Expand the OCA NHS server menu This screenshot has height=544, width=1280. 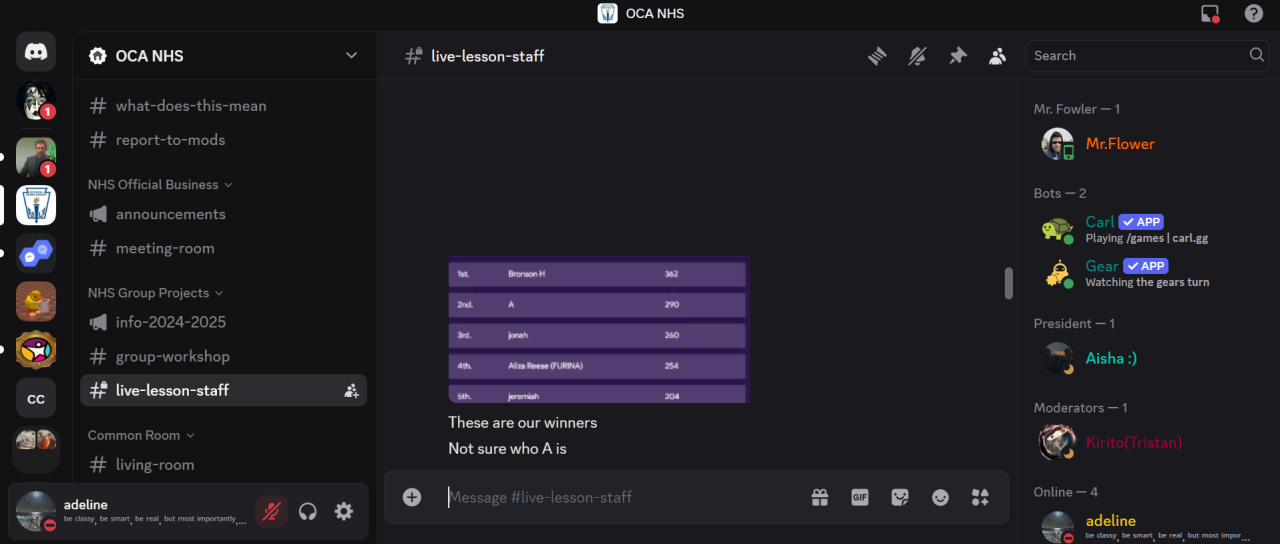[x=224, y=56]
